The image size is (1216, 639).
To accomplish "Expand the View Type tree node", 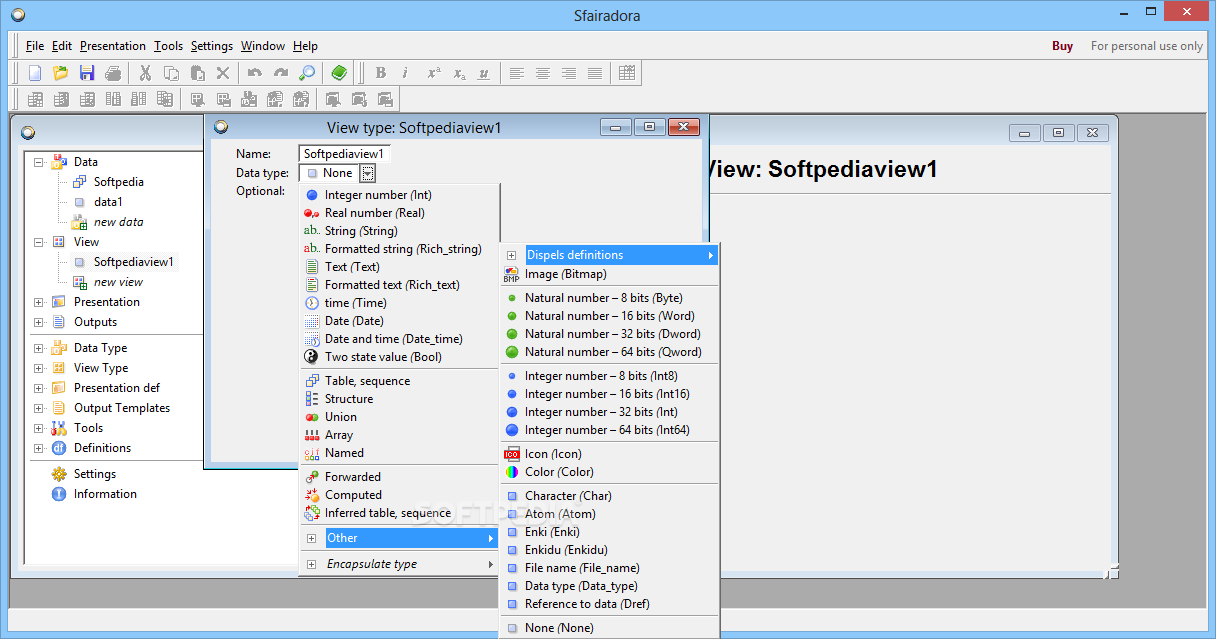I will click(x=39, y=368).
